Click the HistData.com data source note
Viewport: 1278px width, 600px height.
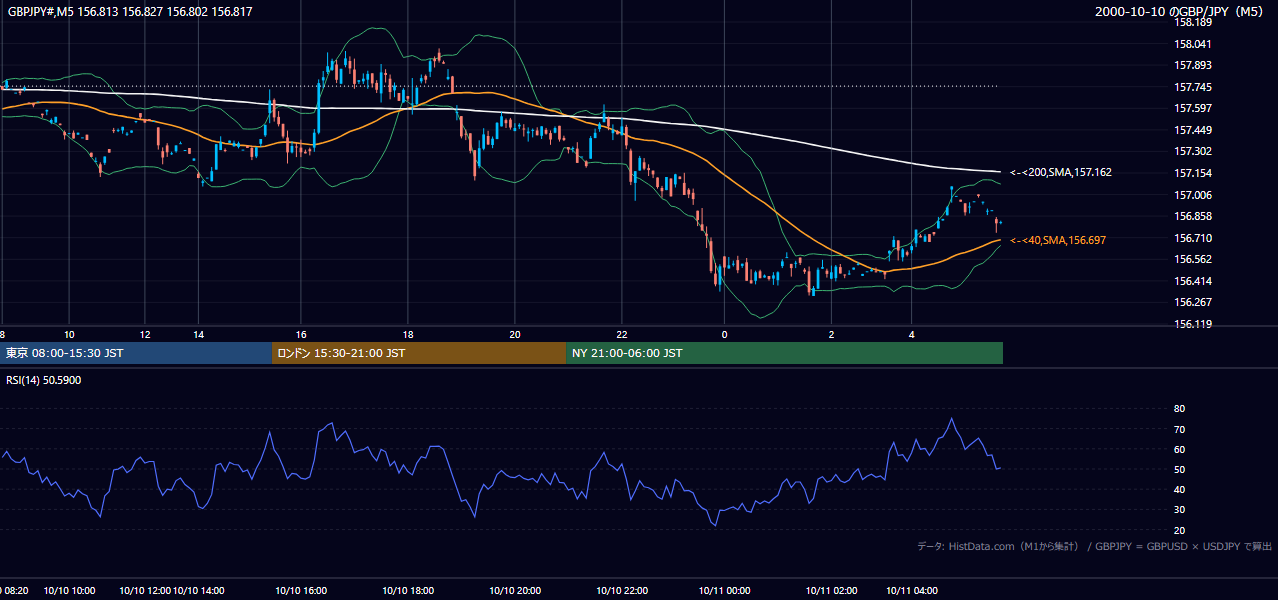(x=1095, y=547)
